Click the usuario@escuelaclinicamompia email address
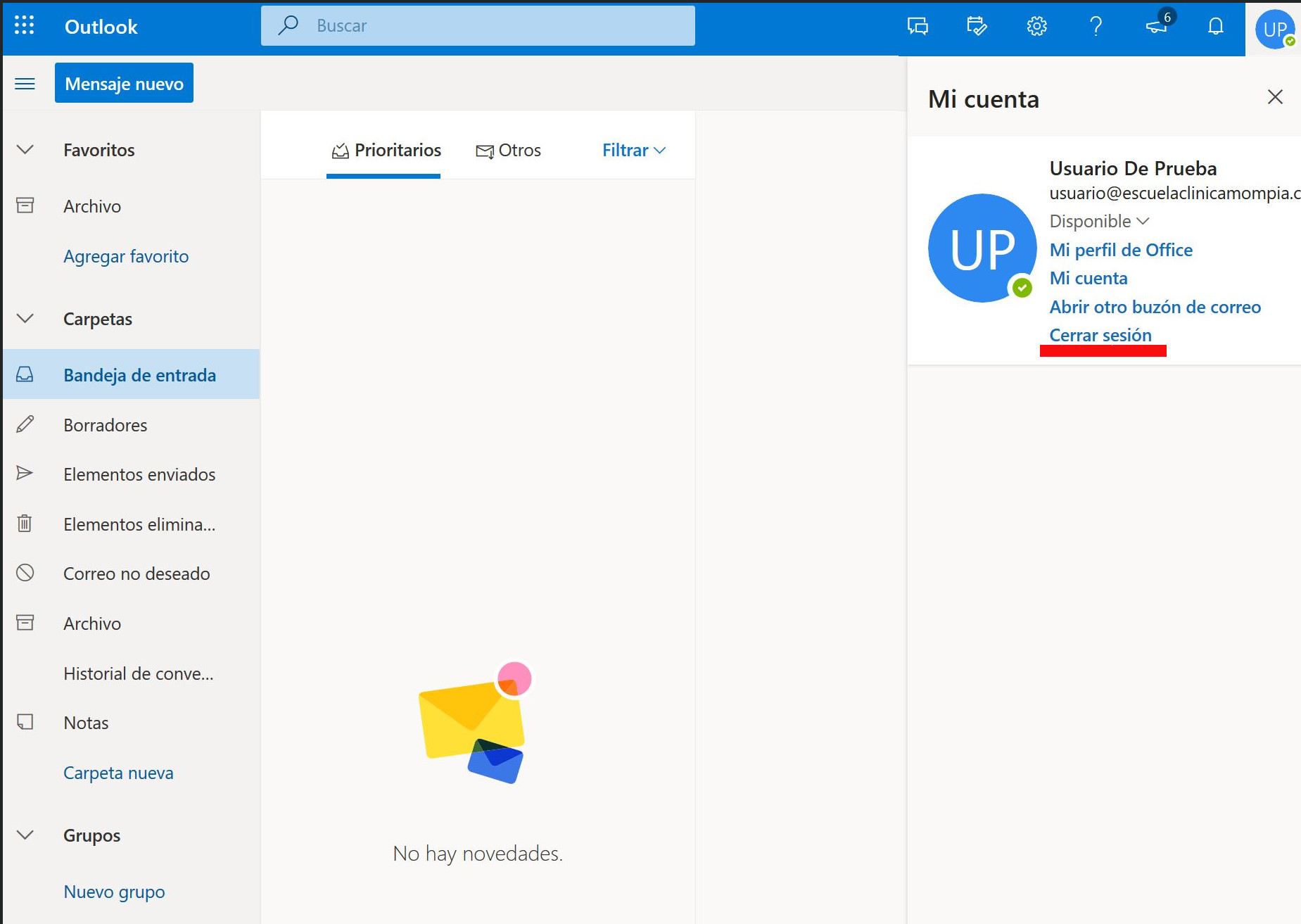 [1174, 193]
